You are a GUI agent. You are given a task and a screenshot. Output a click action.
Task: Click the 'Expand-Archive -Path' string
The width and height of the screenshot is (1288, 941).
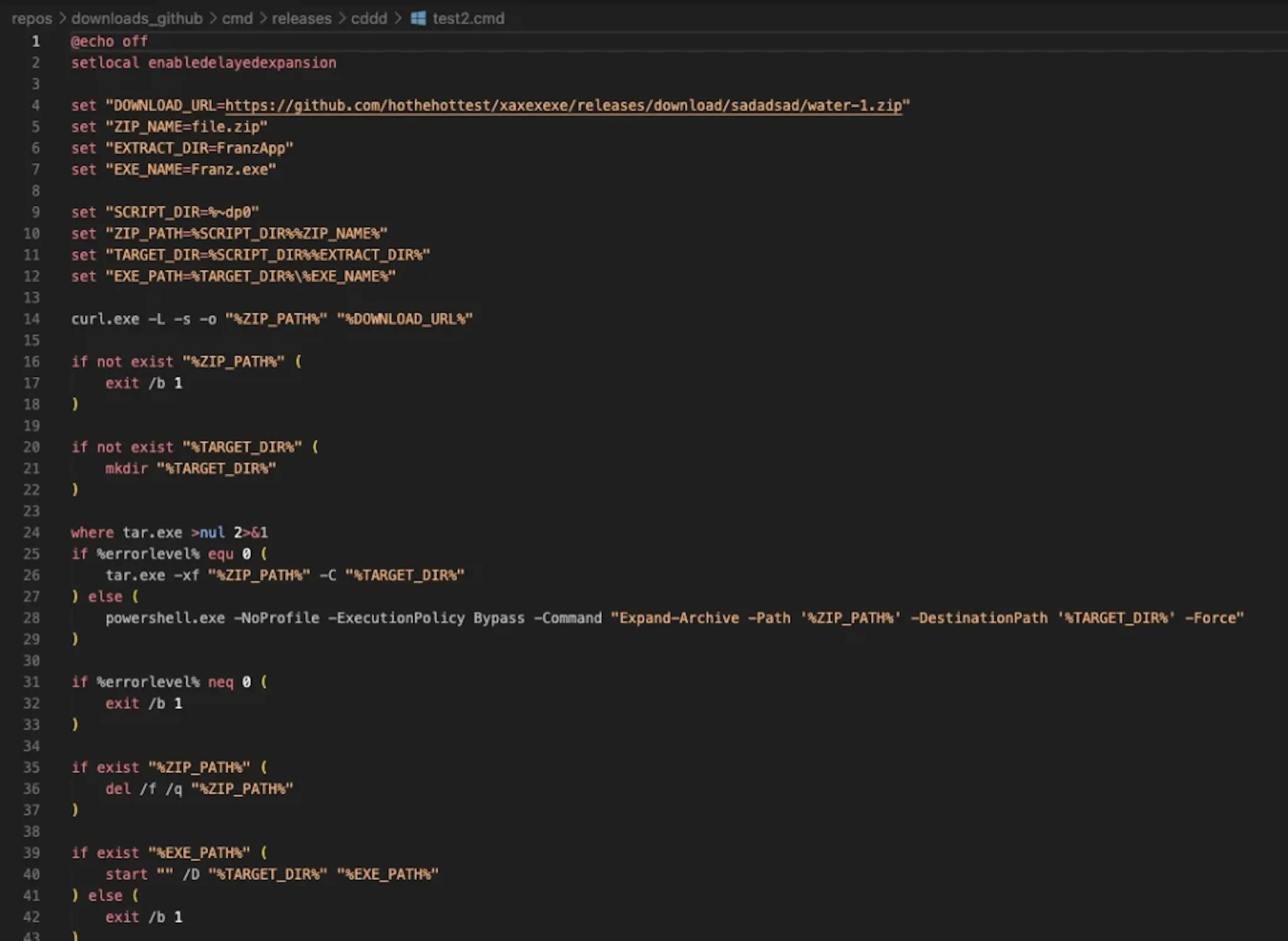click(928, 618)
